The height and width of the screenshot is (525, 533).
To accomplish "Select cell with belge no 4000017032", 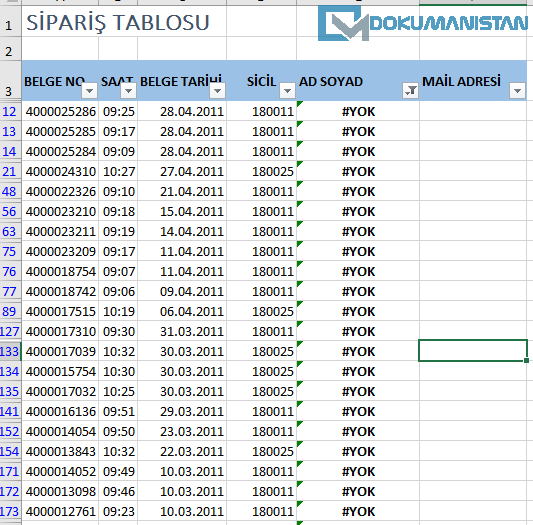I will pyautogui.click(x=61, y=391).
